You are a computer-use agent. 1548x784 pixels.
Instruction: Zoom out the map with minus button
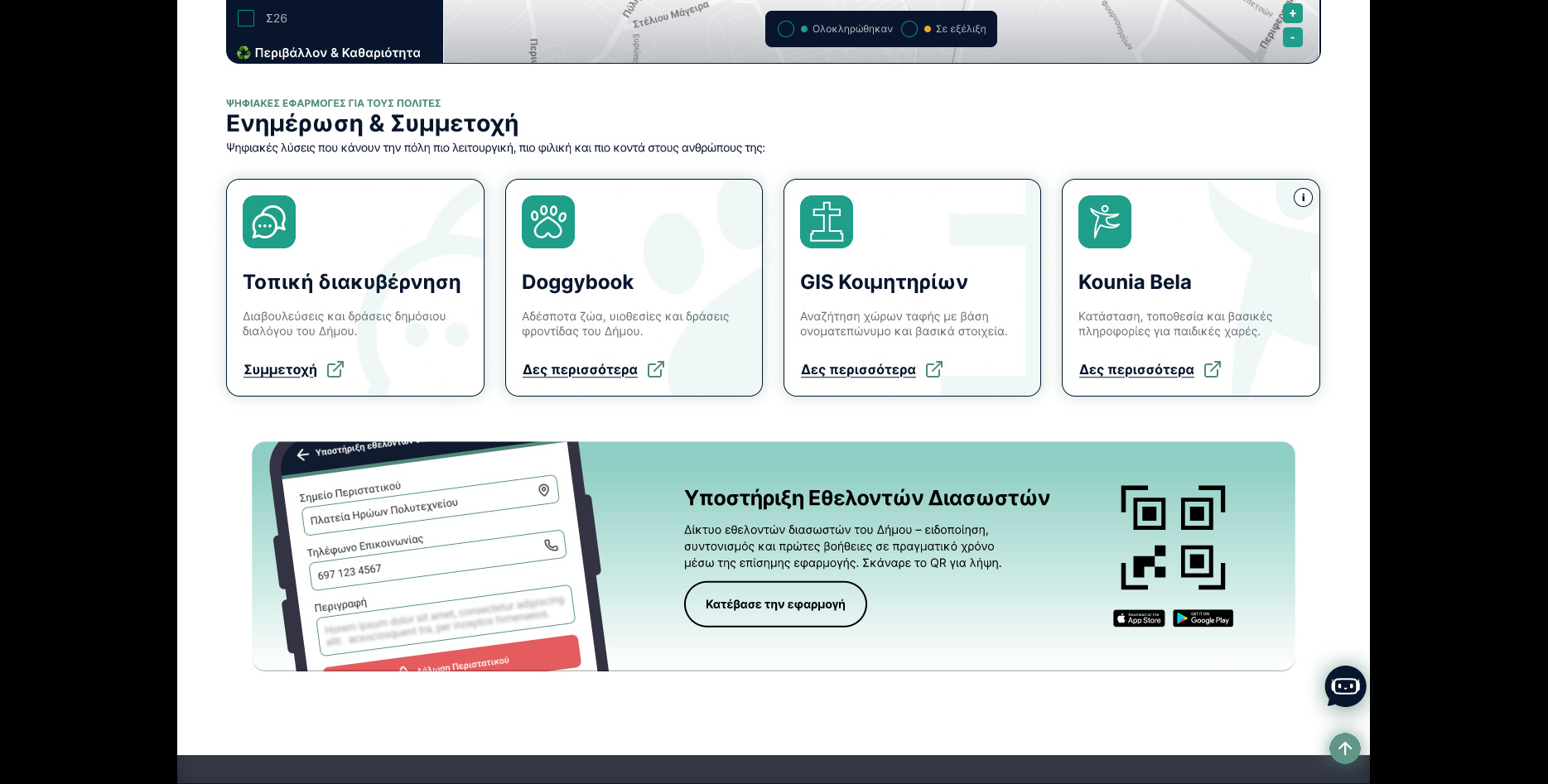[x=1292, y=37]
